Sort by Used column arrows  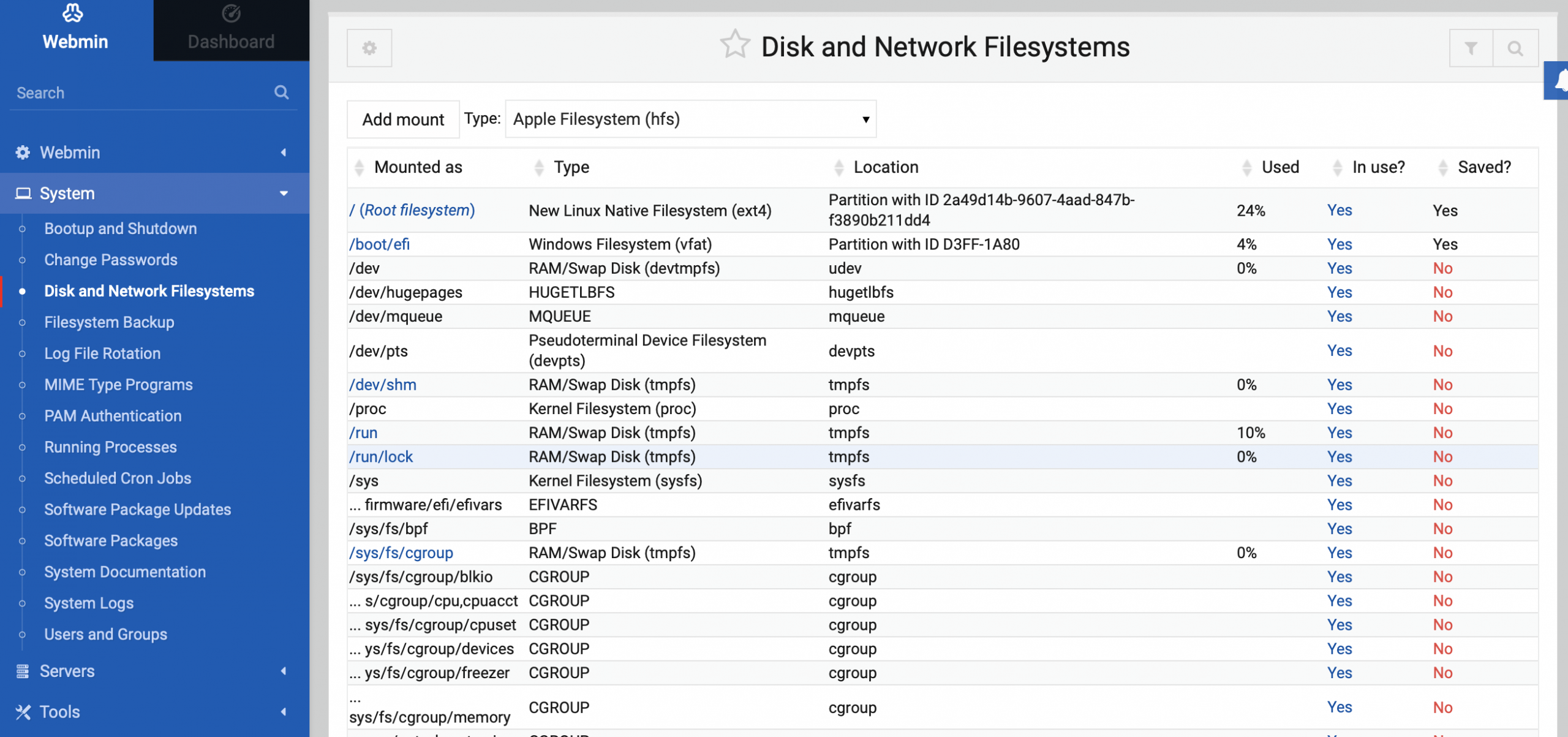pyautogui.click(x=1247, y=167)
